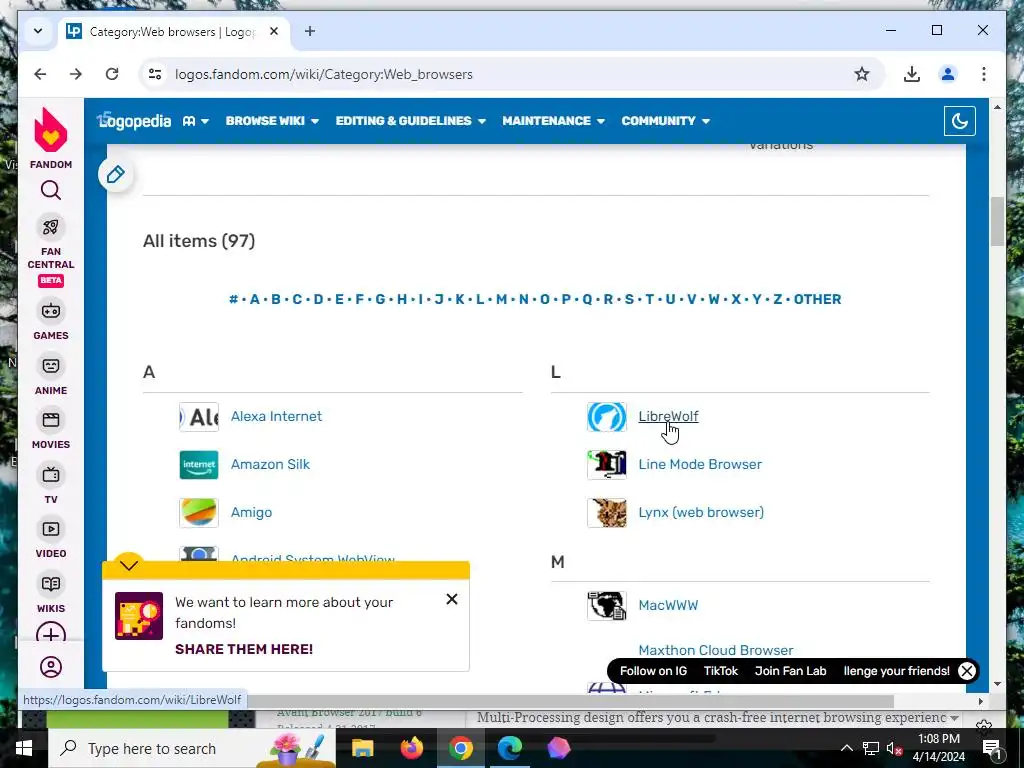
Task: Launch Firefox from the taskbar
Action: point(411,748)
